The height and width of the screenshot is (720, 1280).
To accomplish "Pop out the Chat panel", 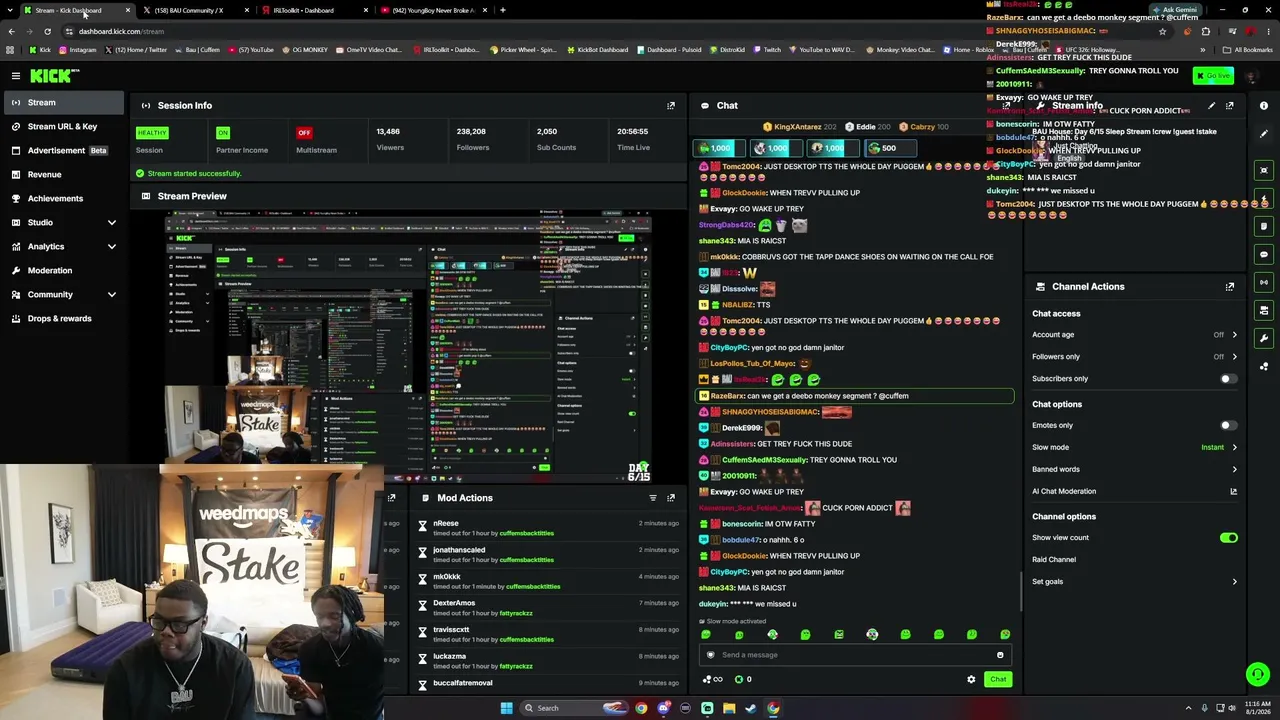I will pos(1007,105).
